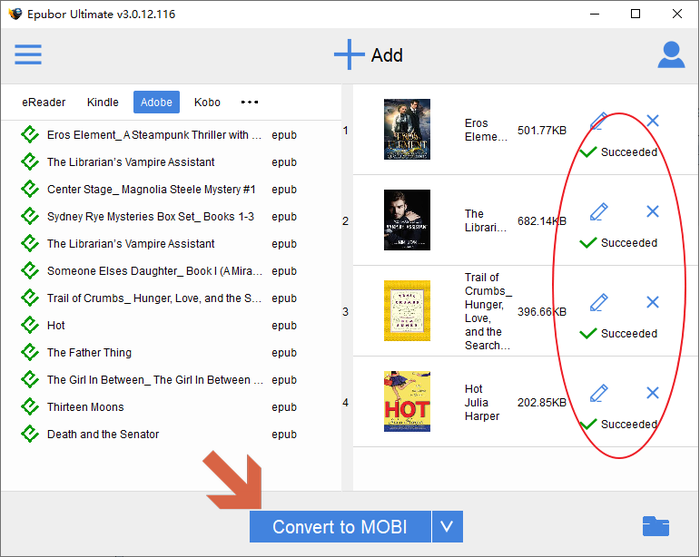
Task: Remove Hot Julia Harper from conversion list
Action: coord(653,393)
